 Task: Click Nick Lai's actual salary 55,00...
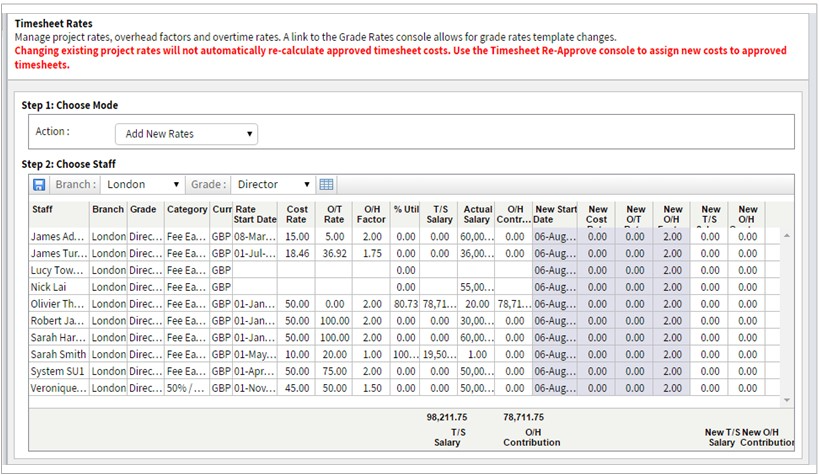coord(476,287)
